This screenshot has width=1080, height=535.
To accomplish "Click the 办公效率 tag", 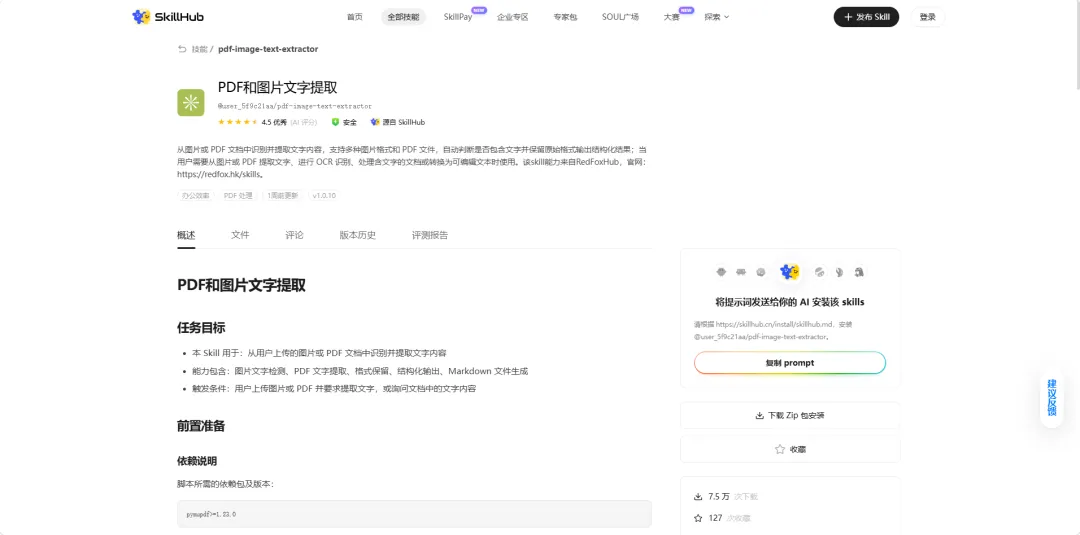I will 196,196.
